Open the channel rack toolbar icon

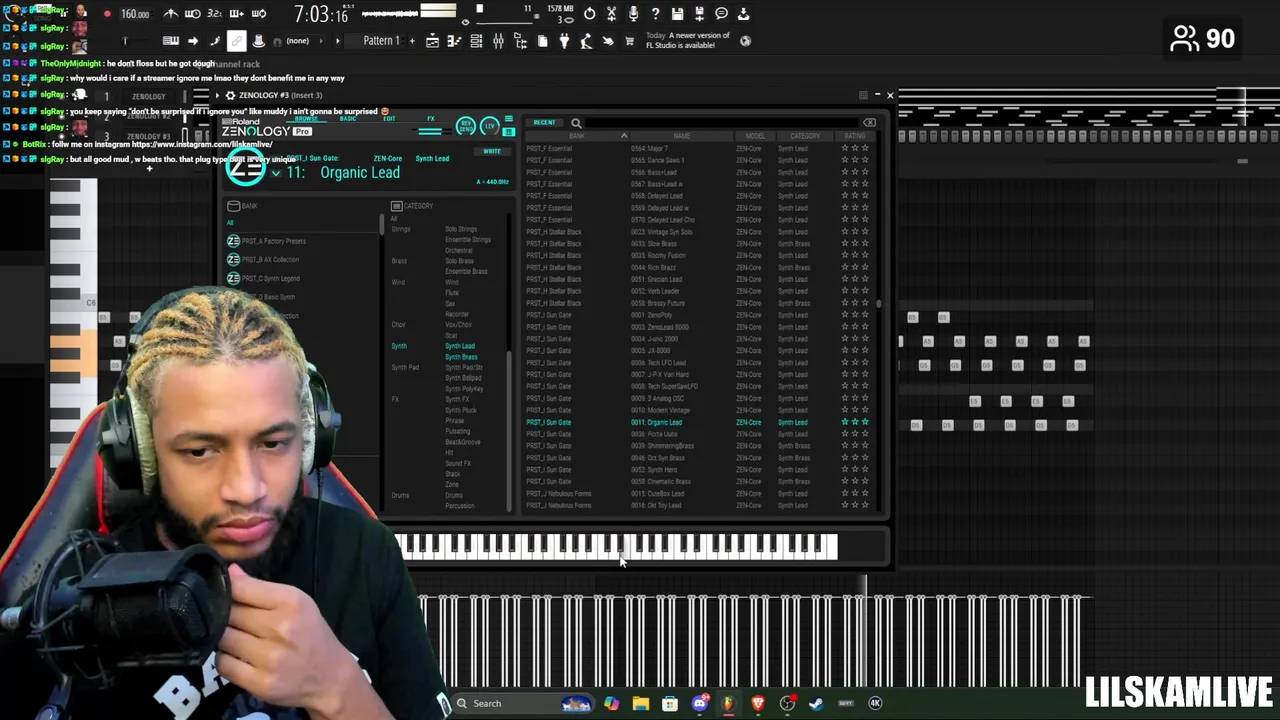476,41
